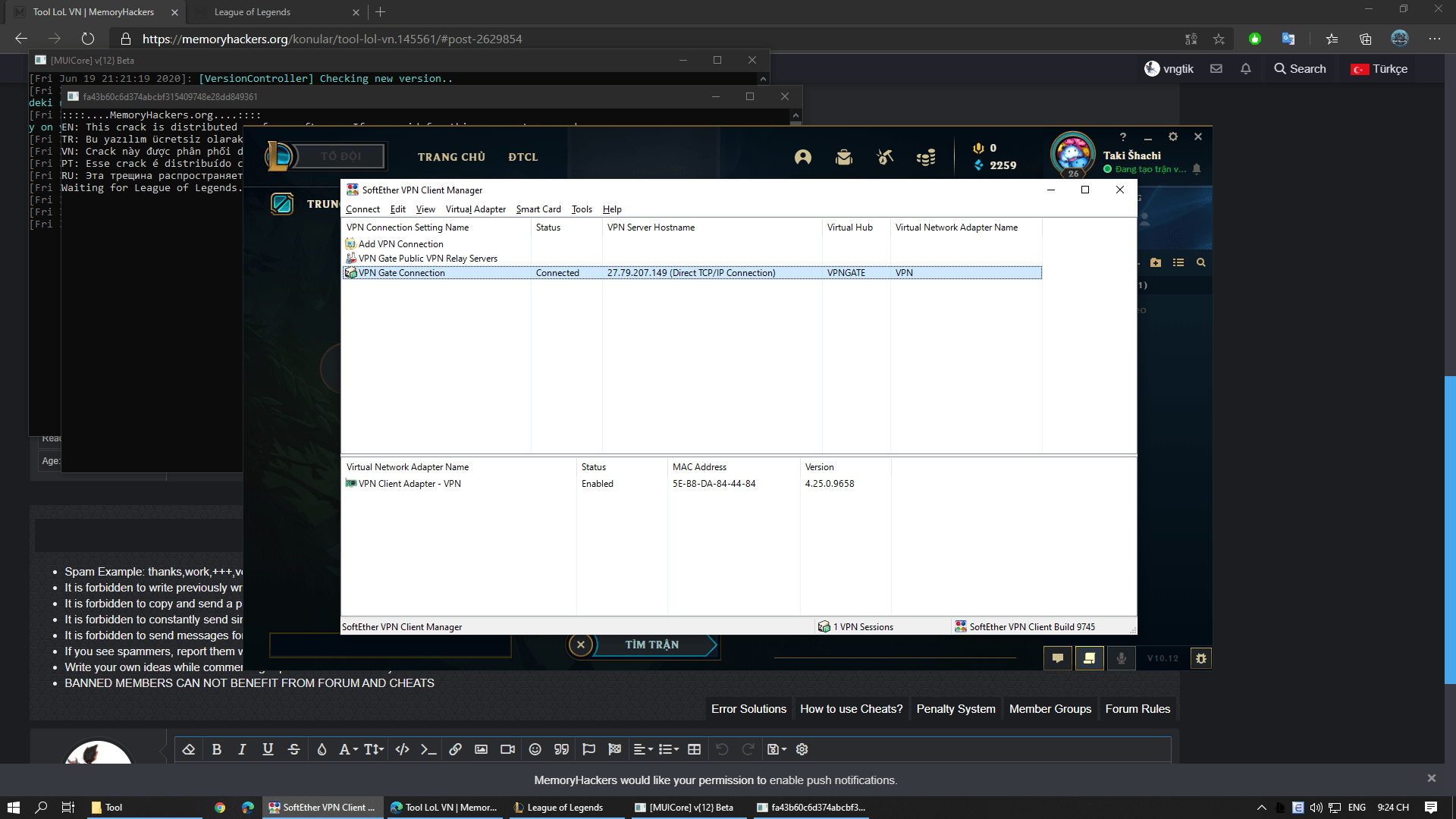The width and height of the screenshot is (1456, 819).
Task: Expand the font size dropdown
Action: point(374,749)
